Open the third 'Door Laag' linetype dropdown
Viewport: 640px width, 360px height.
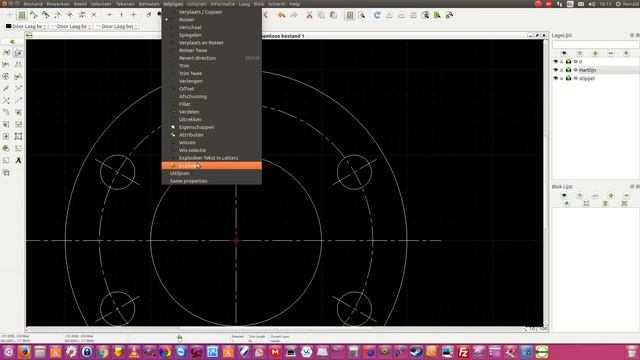[x=116, y=27]
